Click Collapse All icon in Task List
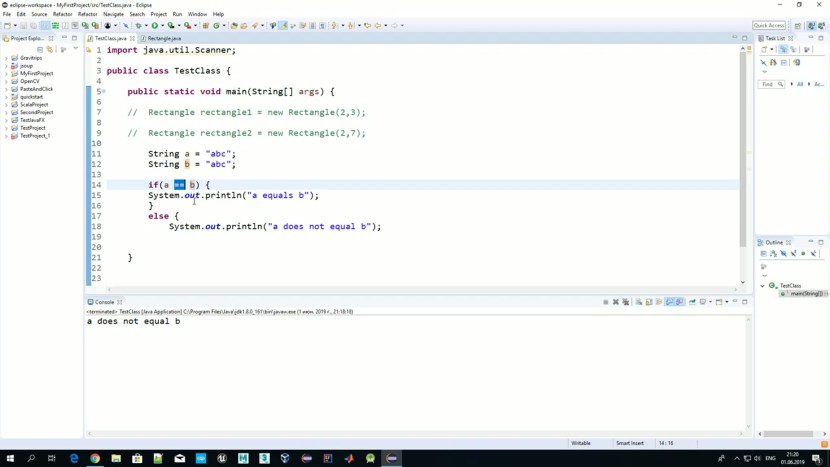 [x=784, y=62]
